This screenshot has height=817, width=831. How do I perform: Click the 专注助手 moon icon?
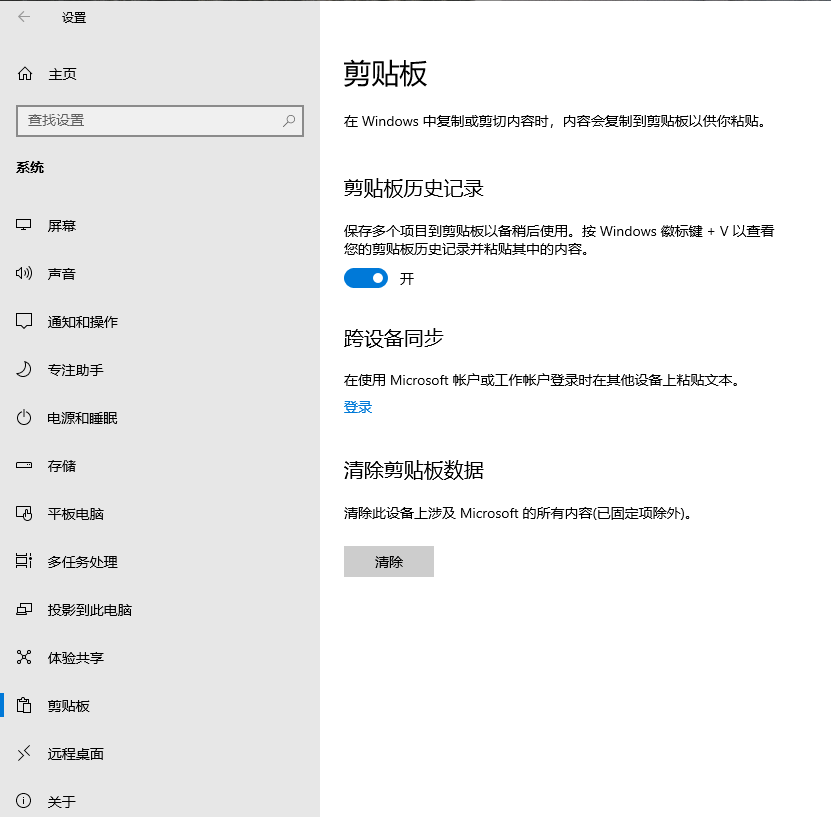click(24, 369)
